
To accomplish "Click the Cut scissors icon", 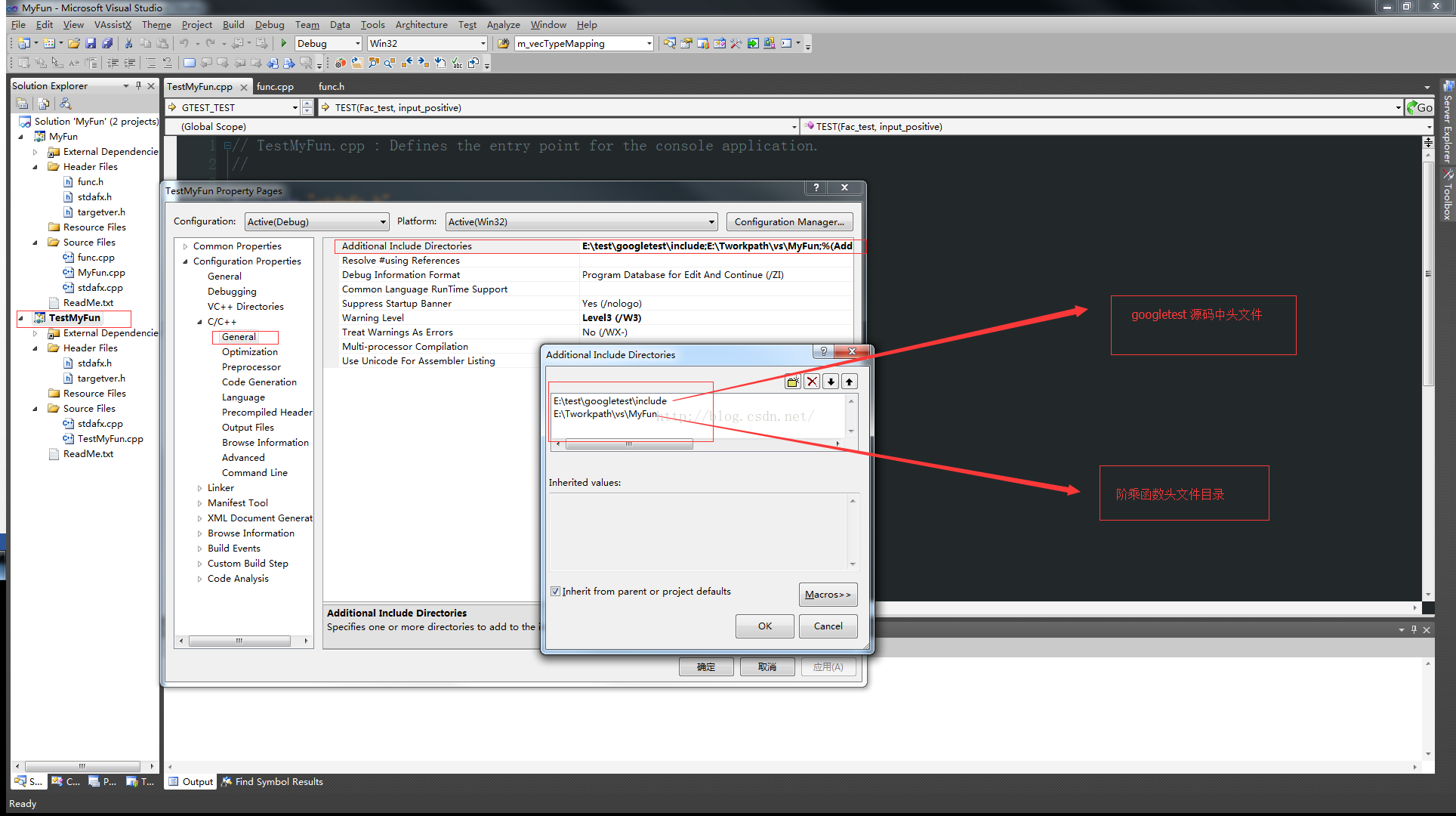I will tap(129, 43).
